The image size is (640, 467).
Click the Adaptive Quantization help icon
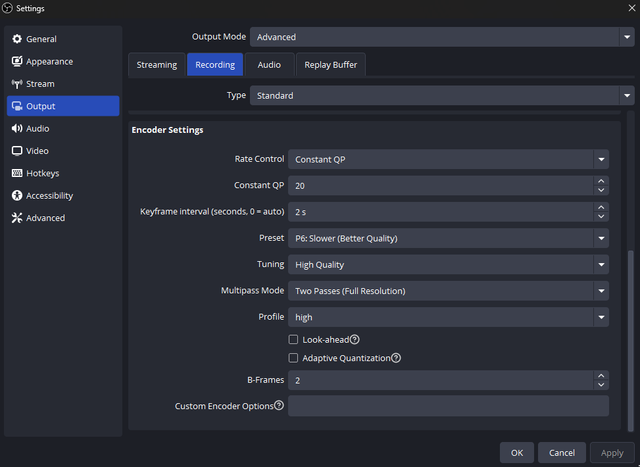(x=396, y=358)
